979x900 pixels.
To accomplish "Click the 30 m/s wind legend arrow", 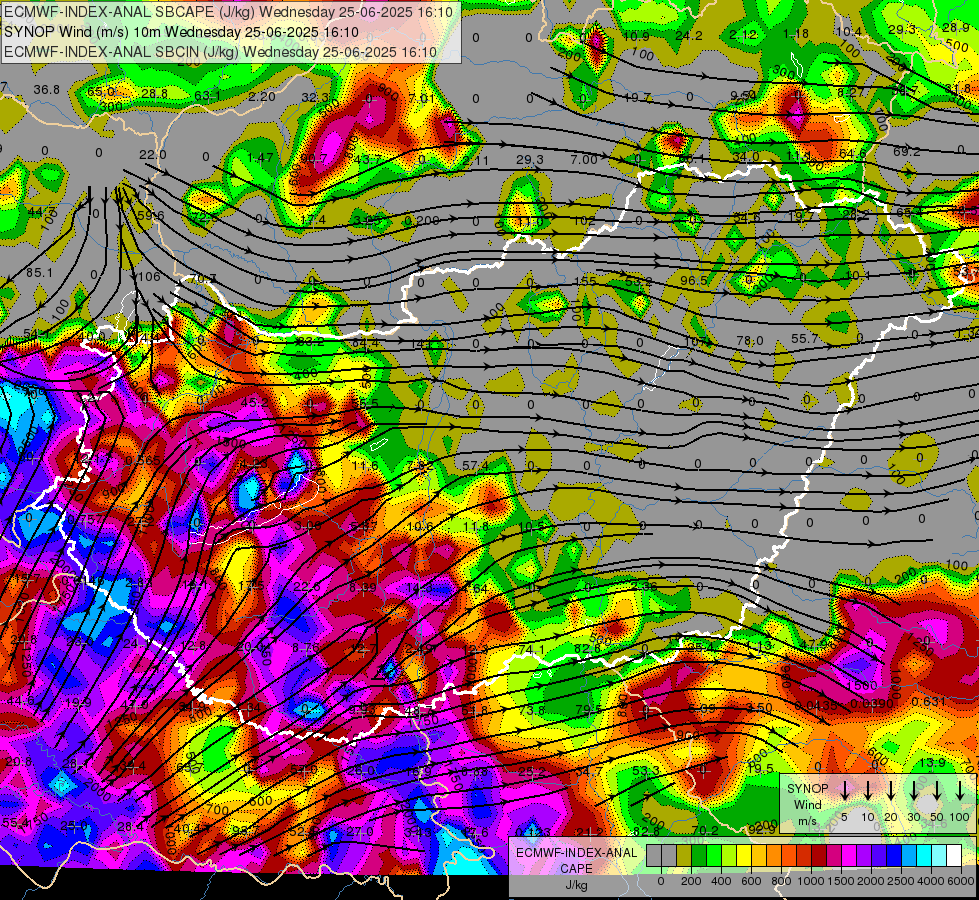I will point(914,791).
